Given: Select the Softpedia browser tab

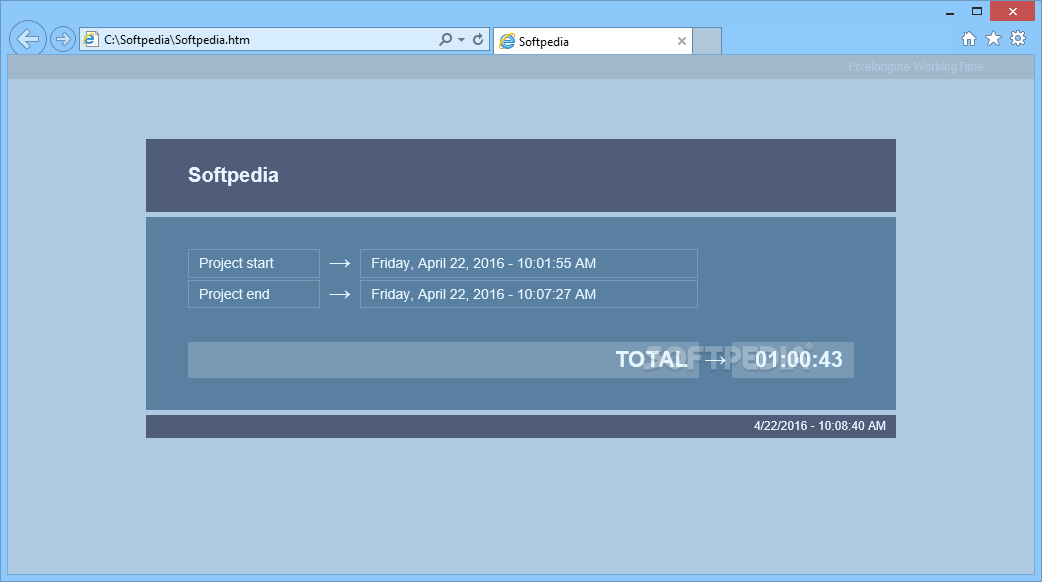Looking at the screenshot, I should [593, 41].
